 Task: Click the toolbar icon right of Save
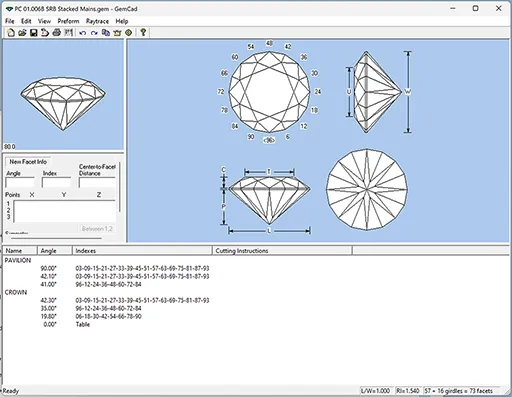pos(45,33)
